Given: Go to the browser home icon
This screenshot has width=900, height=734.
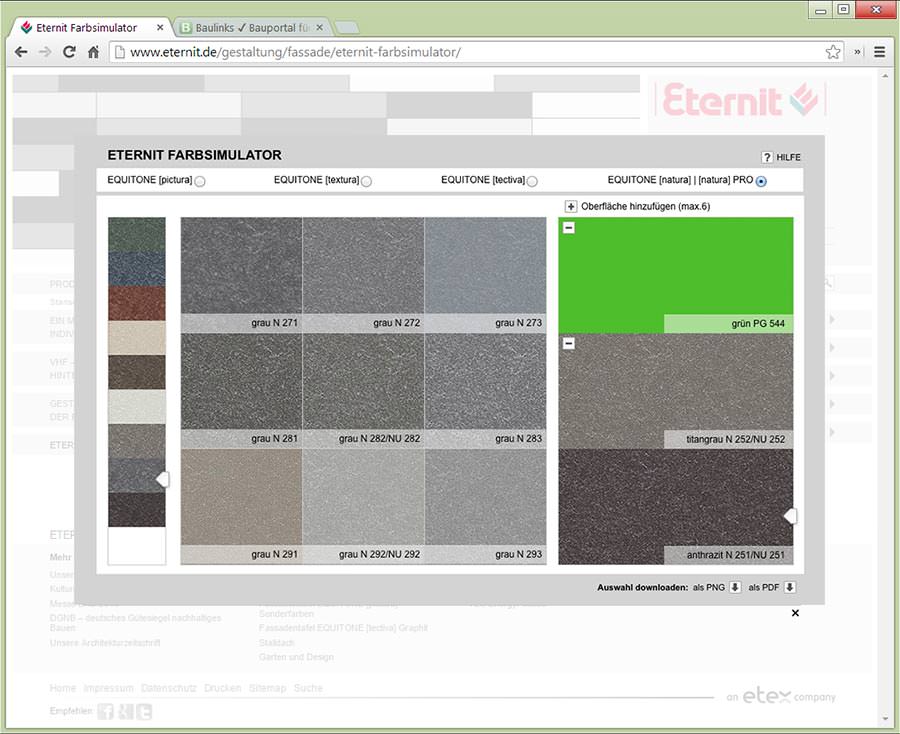Looking at the screenshot, I should pyautogui.click(x=93, y=52).
